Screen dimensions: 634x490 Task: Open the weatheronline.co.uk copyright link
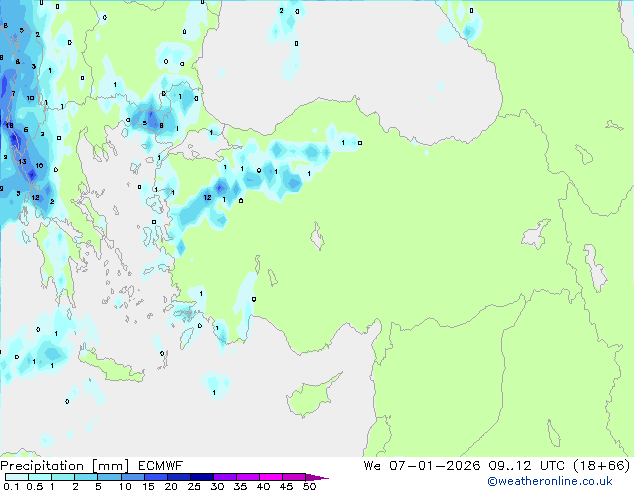pos(550,481)
